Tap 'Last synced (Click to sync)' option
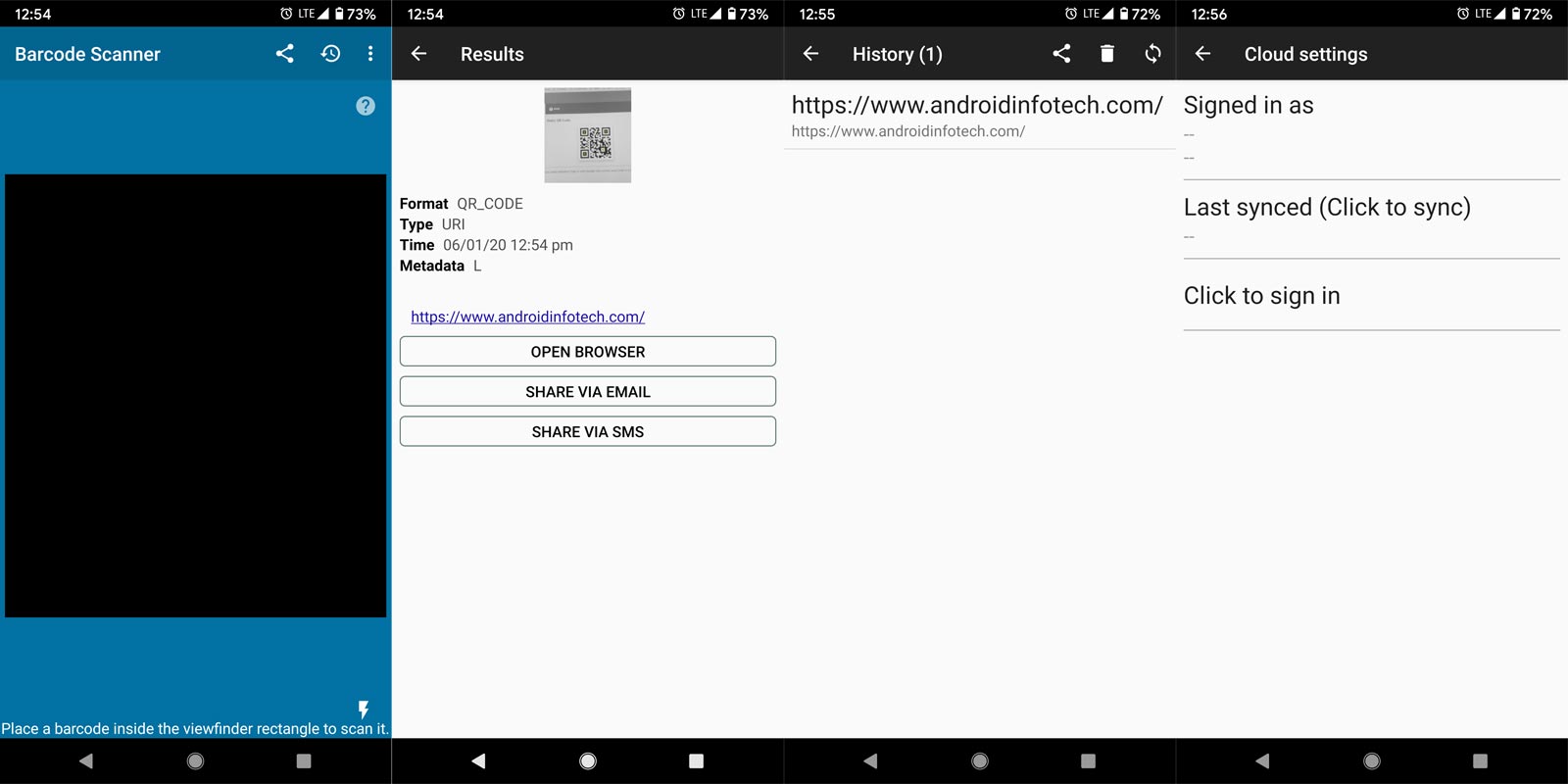The width and height of the screenshot is (1568, 784). point(1372,220)
